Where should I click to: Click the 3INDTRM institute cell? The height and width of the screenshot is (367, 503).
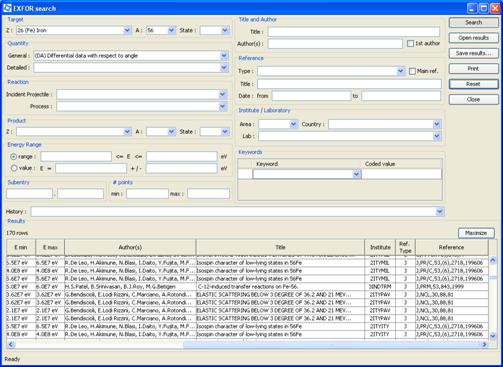pos(380,287)
